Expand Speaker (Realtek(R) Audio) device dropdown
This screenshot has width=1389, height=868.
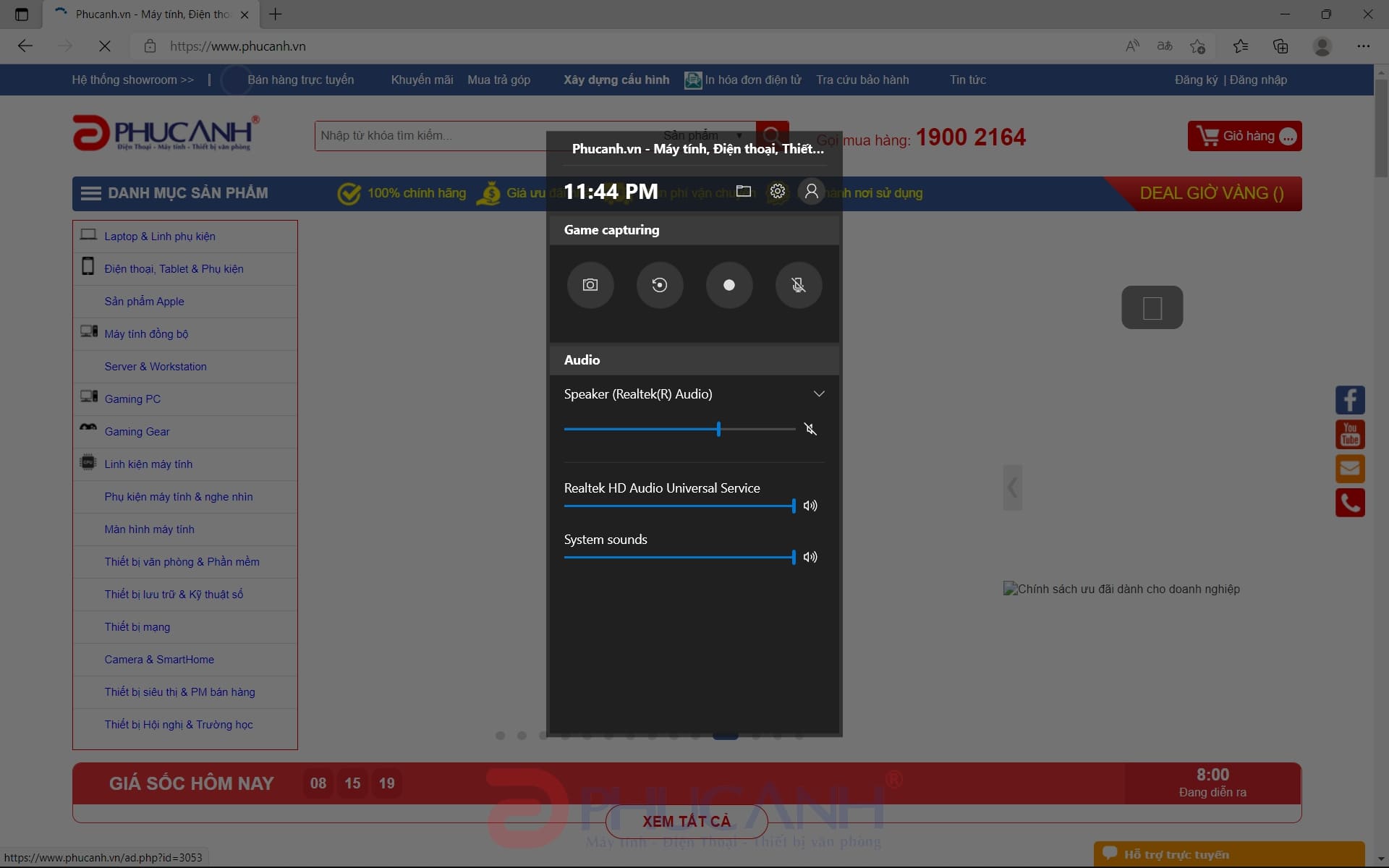(819, 394)
